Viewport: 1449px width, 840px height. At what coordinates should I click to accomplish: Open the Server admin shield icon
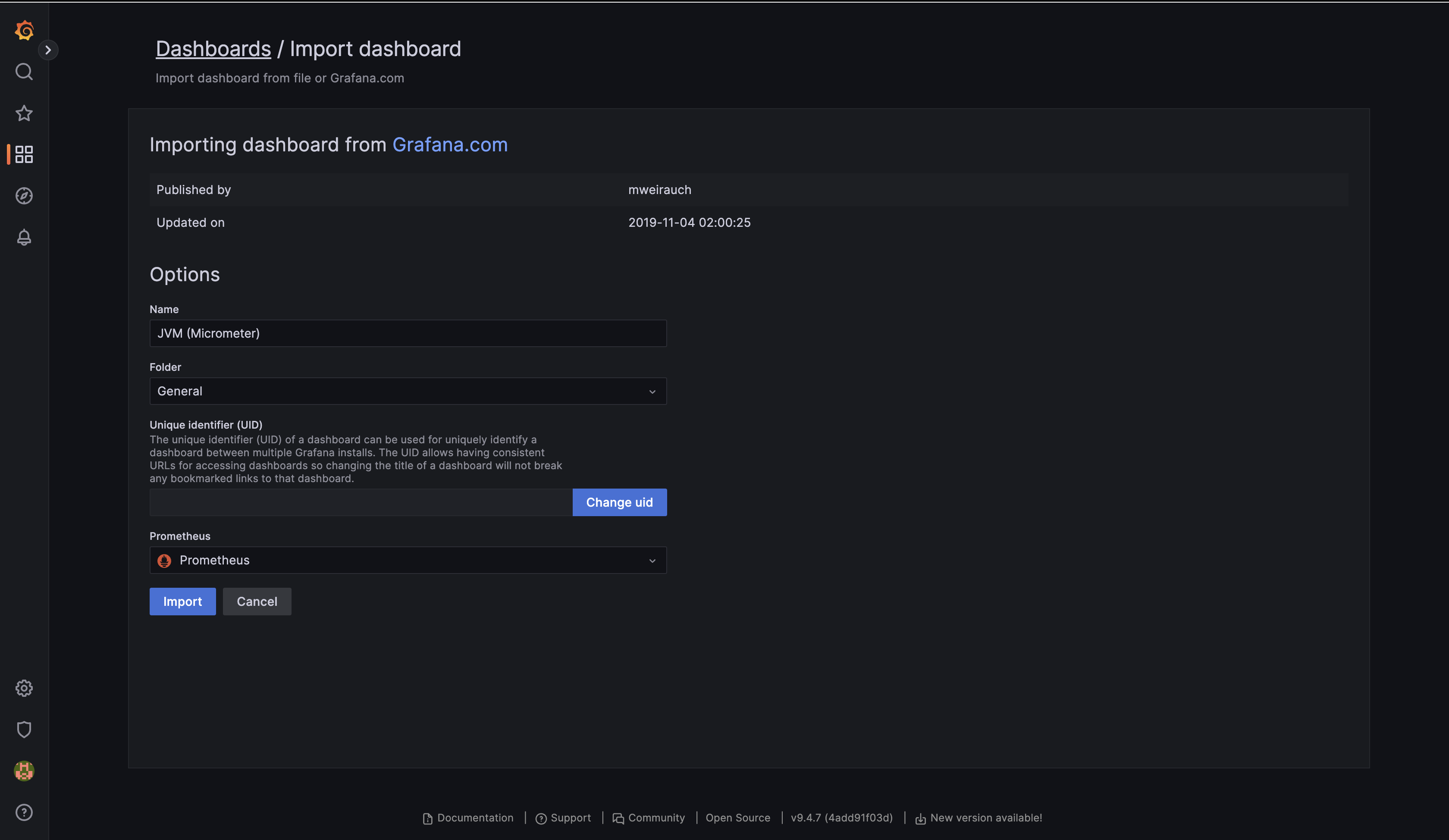24,730
